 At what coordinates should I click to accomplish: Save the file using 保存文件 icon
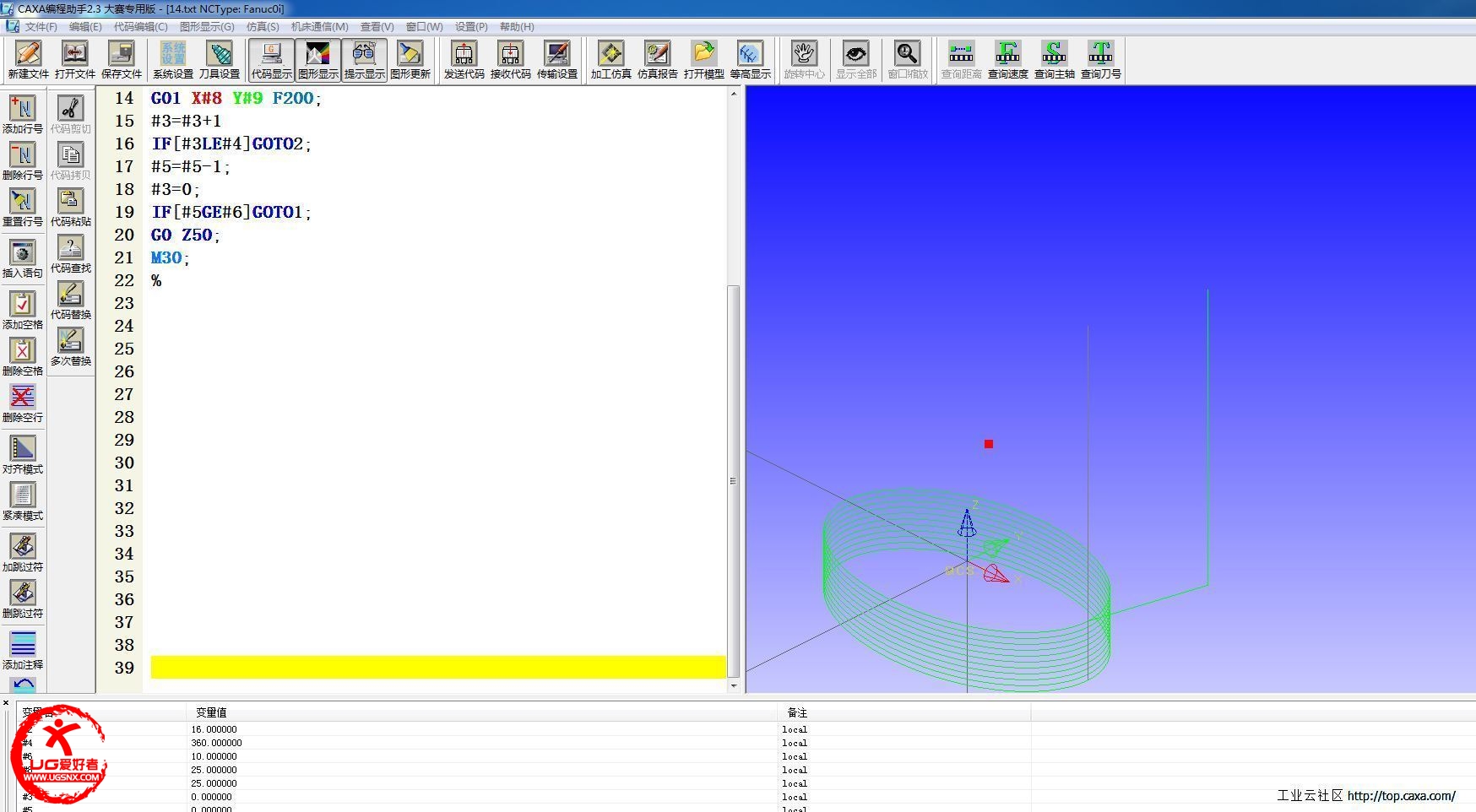click(x=121, y=60)
